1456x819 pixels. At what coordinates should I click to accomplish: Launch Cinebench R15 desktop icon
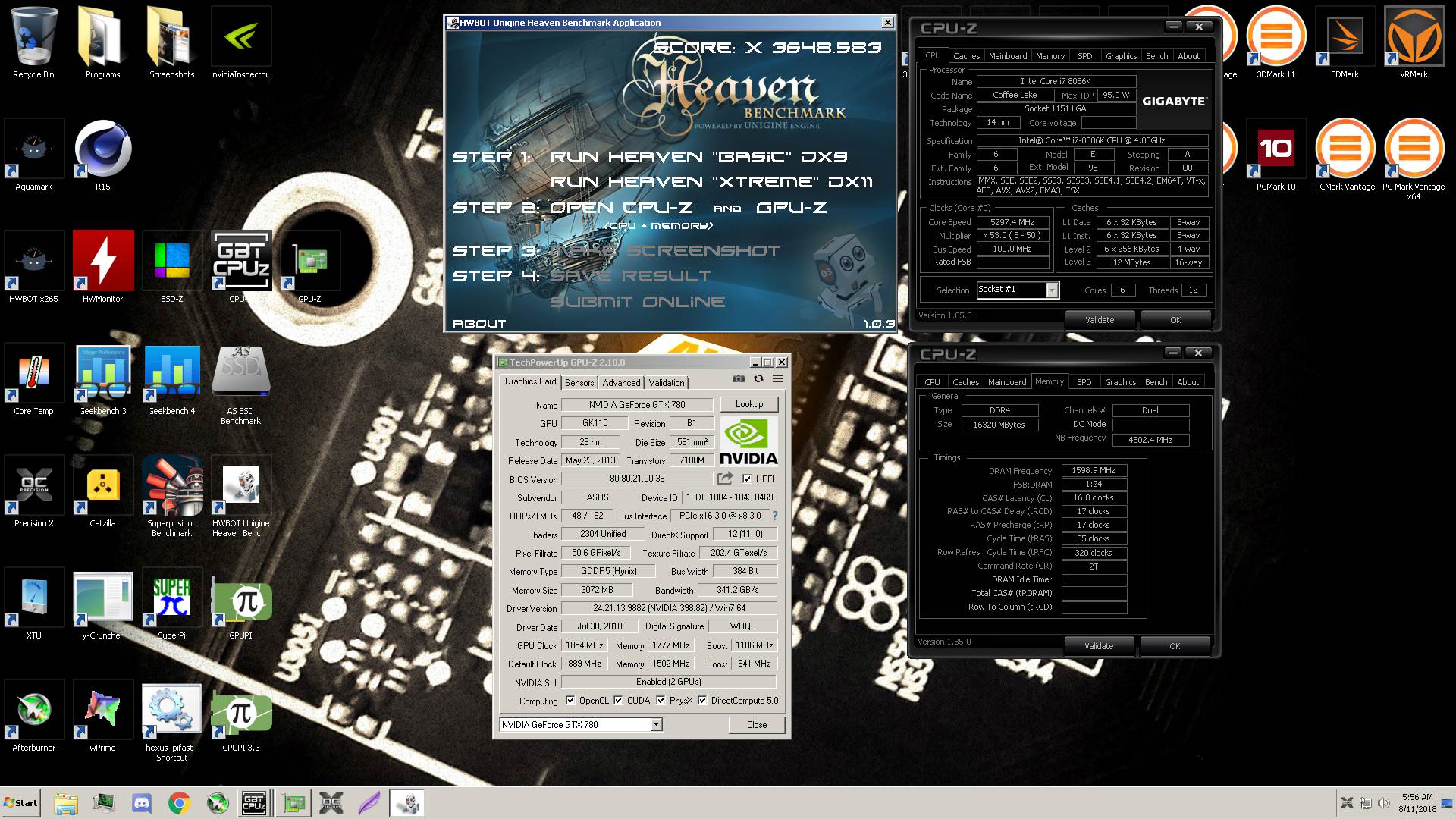point(102,156)
